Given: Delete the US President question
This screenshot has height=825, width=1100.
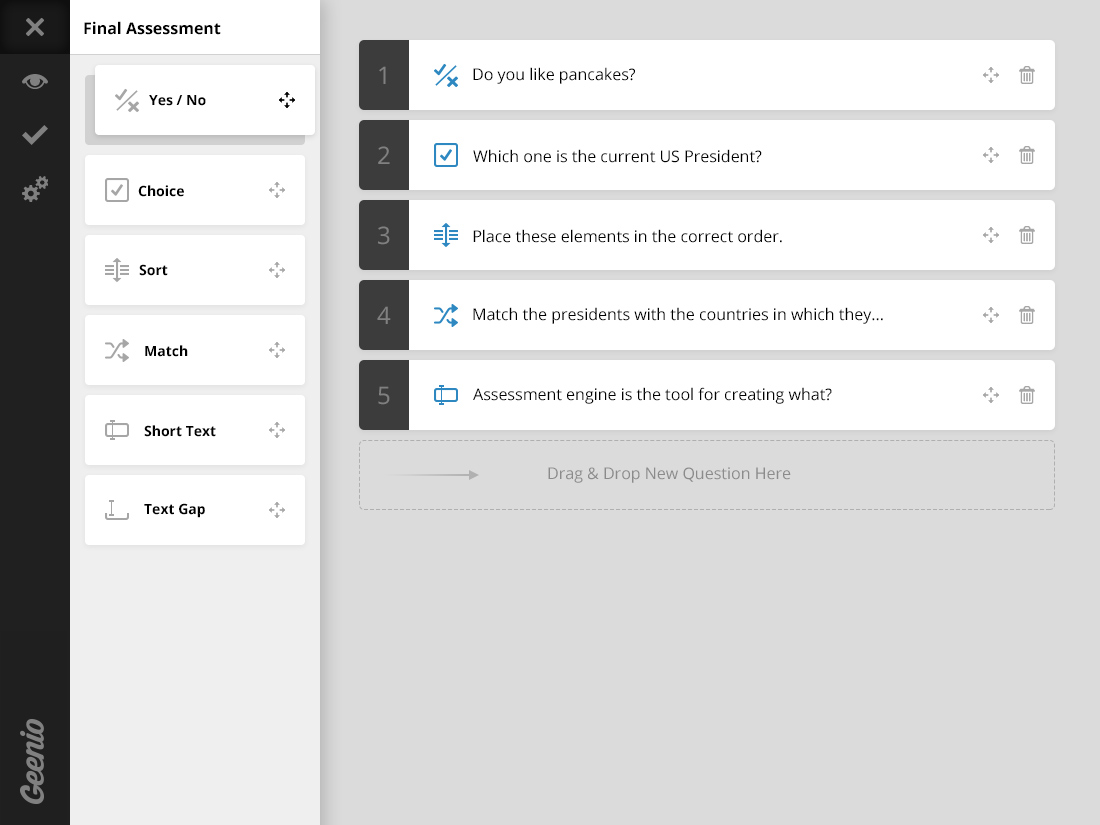Looking at the screenshot, I should (1027, 155).
